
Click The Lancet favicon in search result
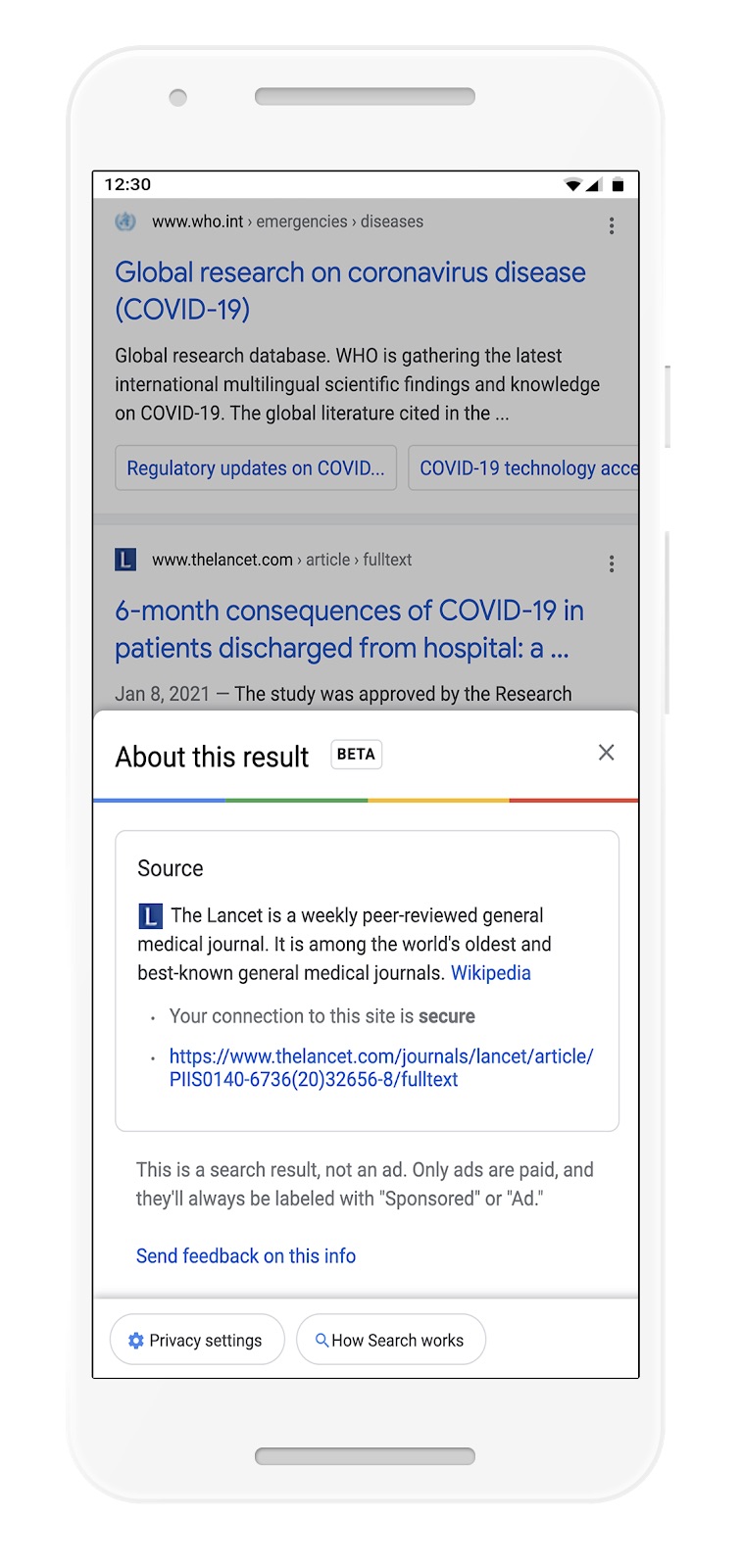[x=125, y=560]
